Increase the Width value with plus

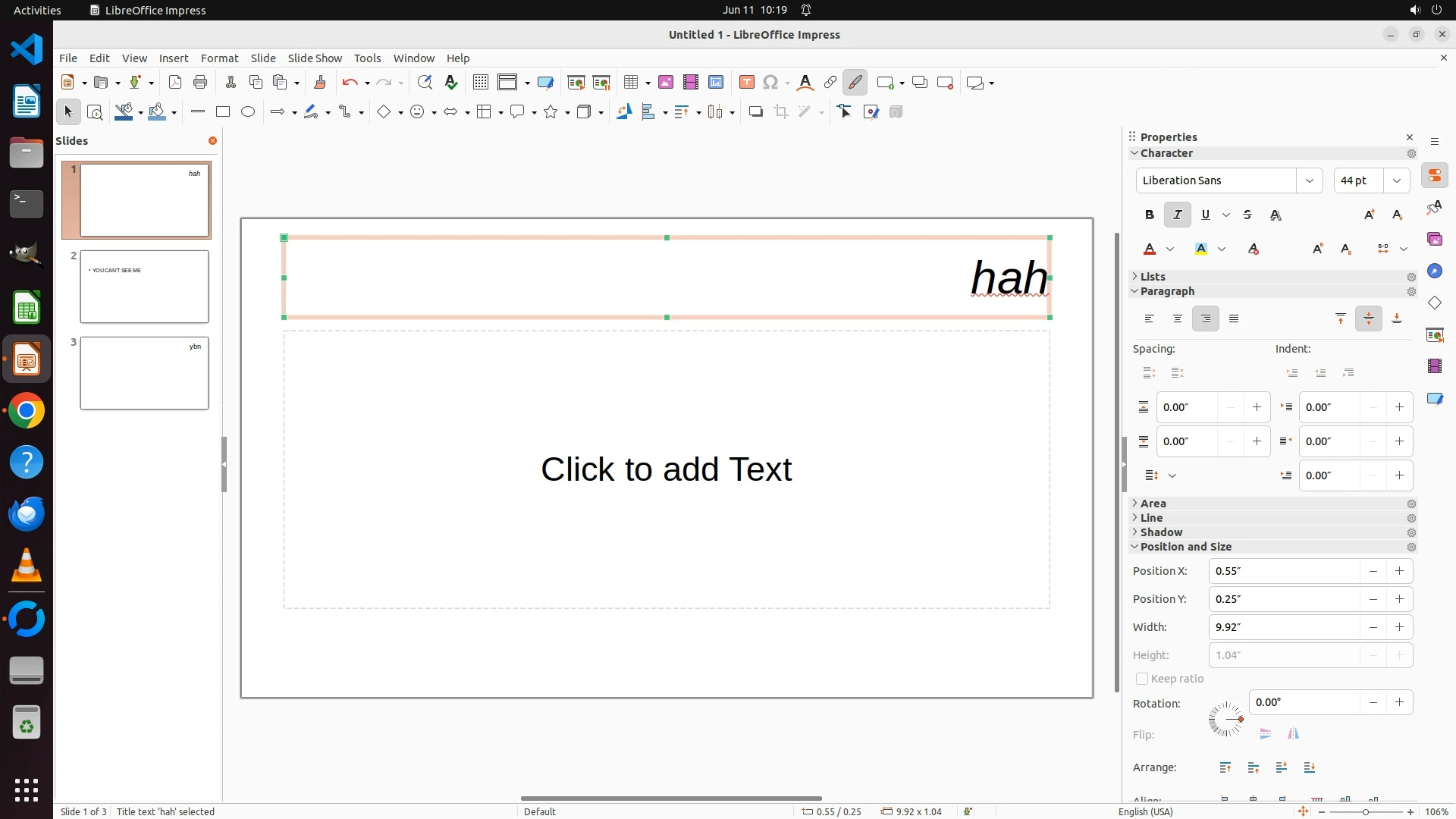(x=1399, y=627)
